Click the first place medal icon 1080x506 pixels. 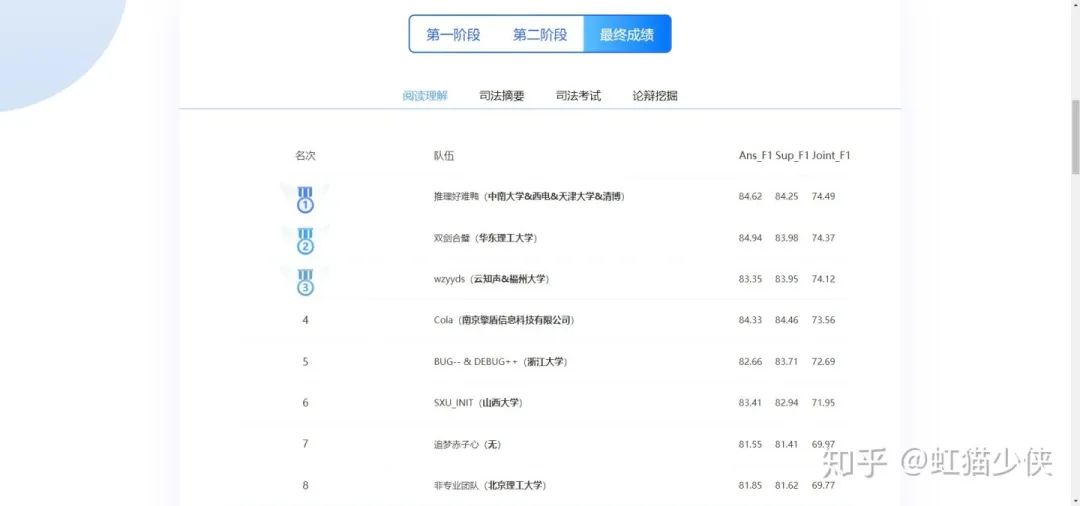[305, 199]
